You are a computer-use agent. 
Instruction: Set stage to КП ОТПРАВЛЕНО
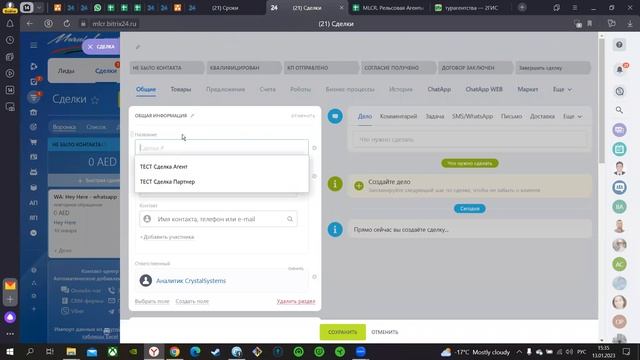(321, 68)
